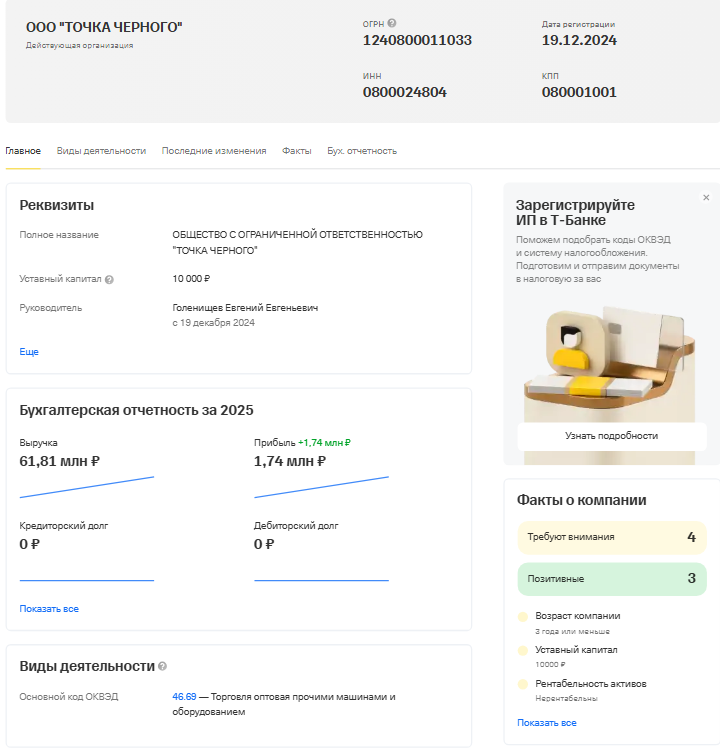Open the Бух. отчетность tab
Image resolution: width=720 pixels, height=753 pixels.
362,151
